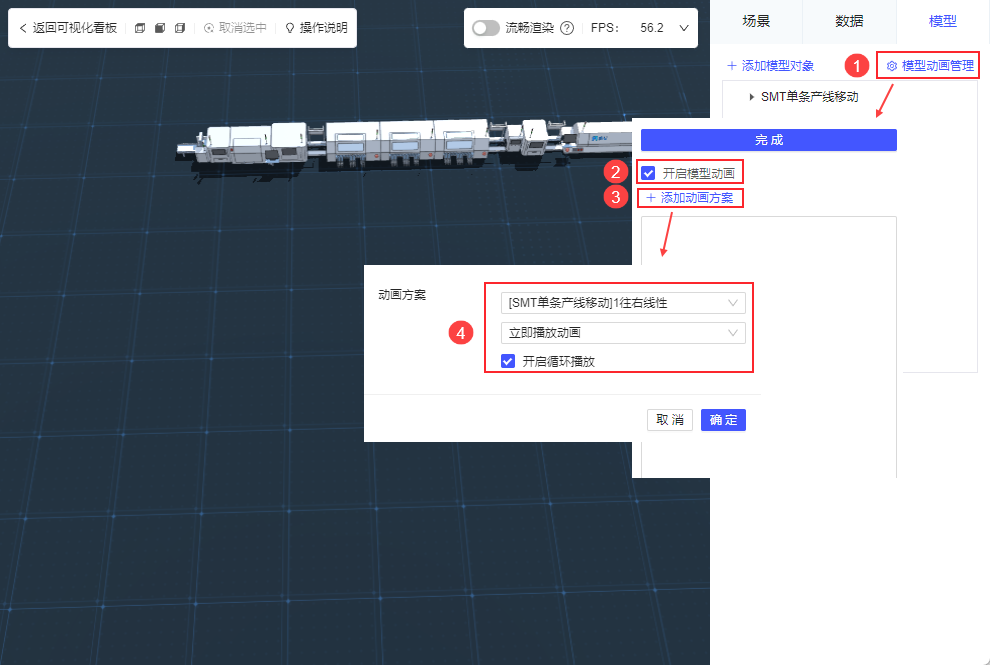
Task: Toggle 开启循环播放 checkbox
Action: click(508, 361)
